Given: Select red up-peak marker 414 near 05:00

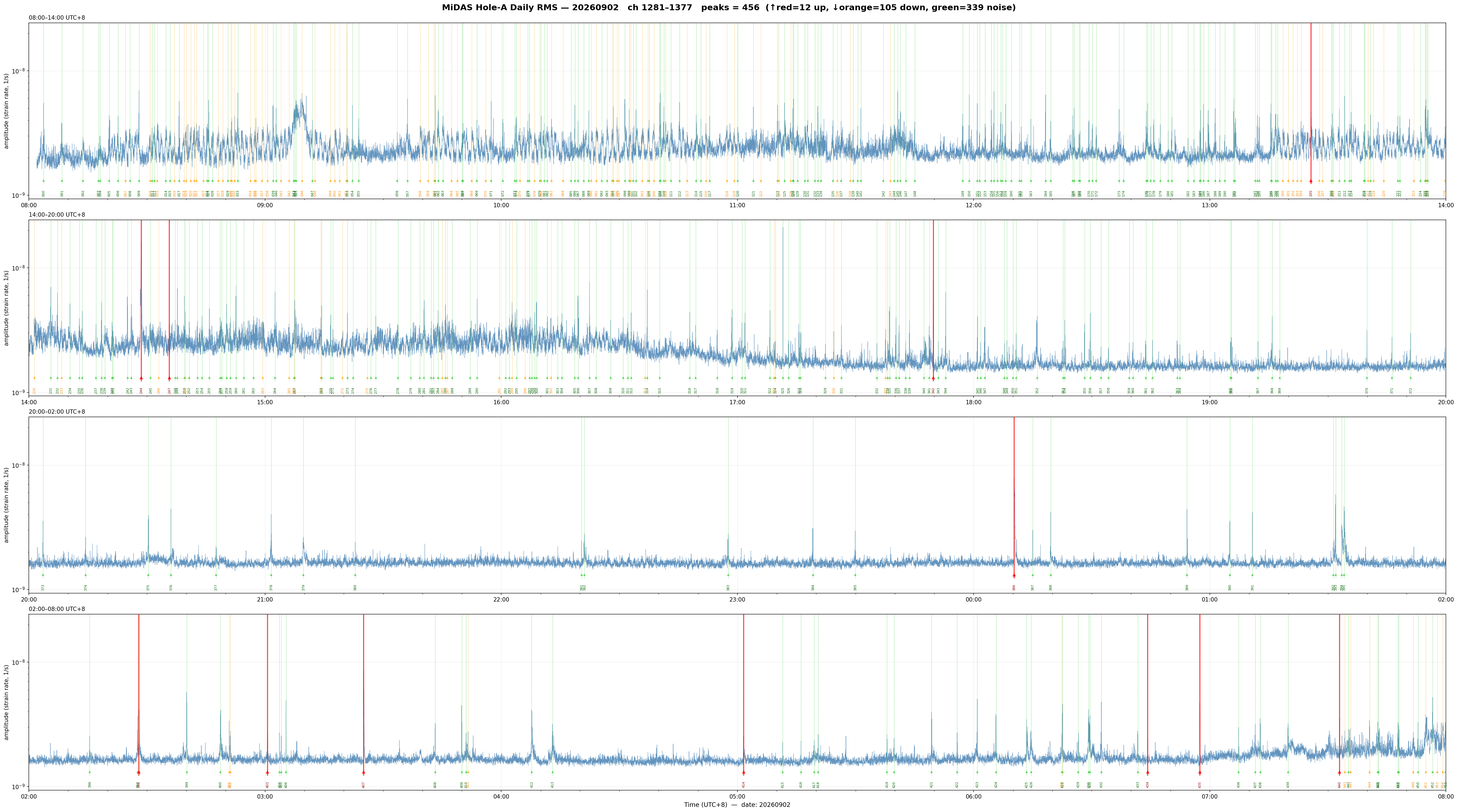Looking at the screenshot, I should click(743, 772).
